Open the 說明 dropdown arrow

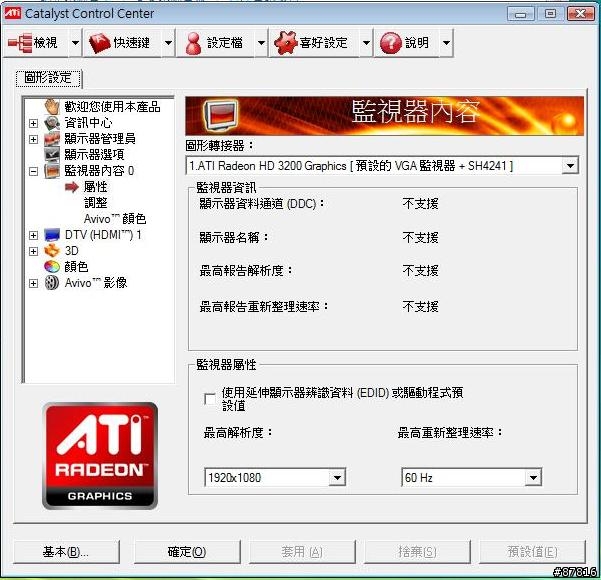446,43
